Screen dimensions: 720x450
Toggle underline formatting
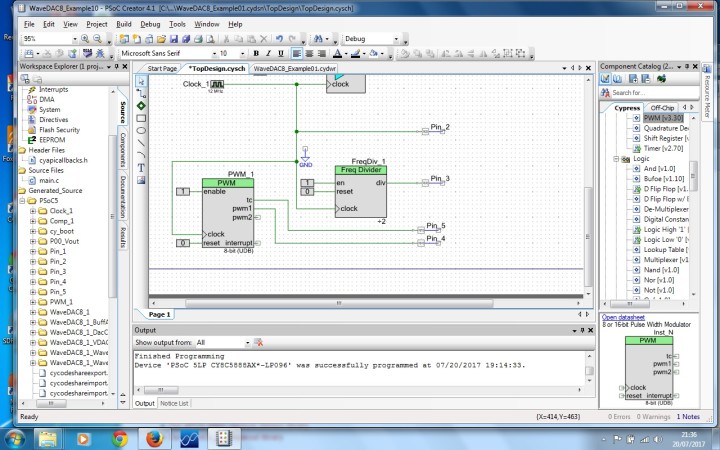point(281,54)
